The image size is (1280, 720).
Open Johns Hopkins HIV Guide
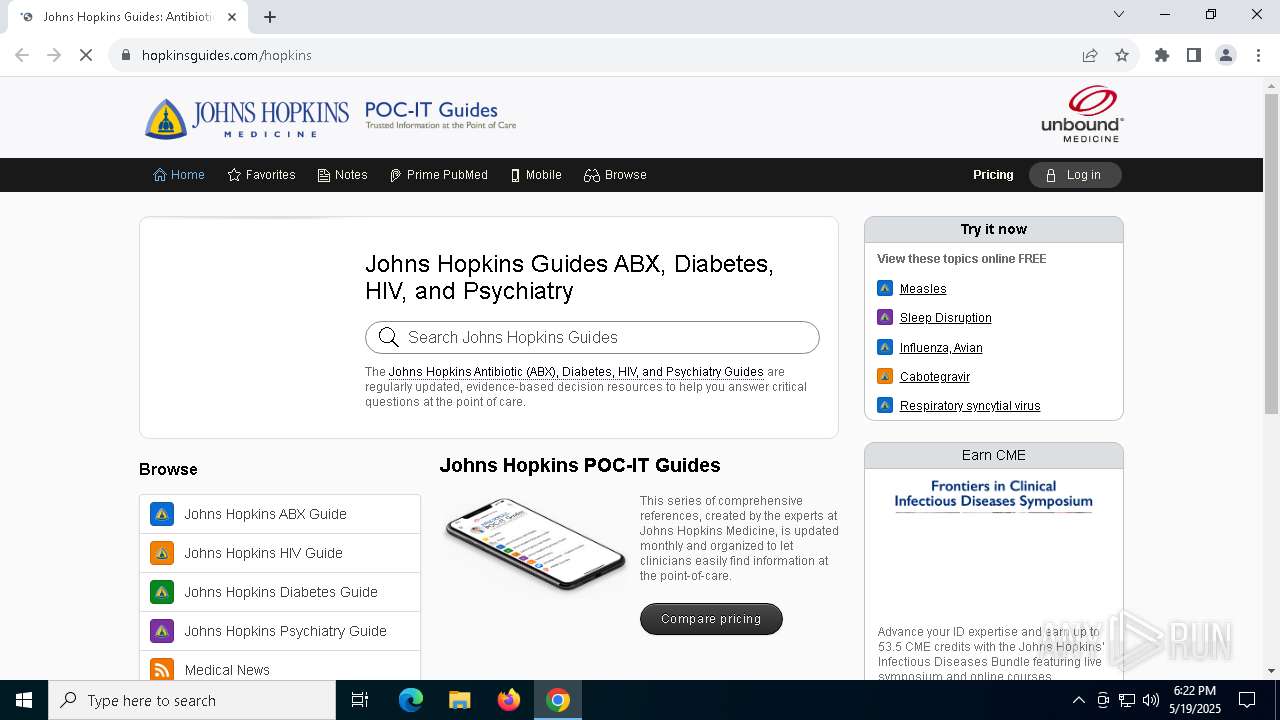point(280,553)
